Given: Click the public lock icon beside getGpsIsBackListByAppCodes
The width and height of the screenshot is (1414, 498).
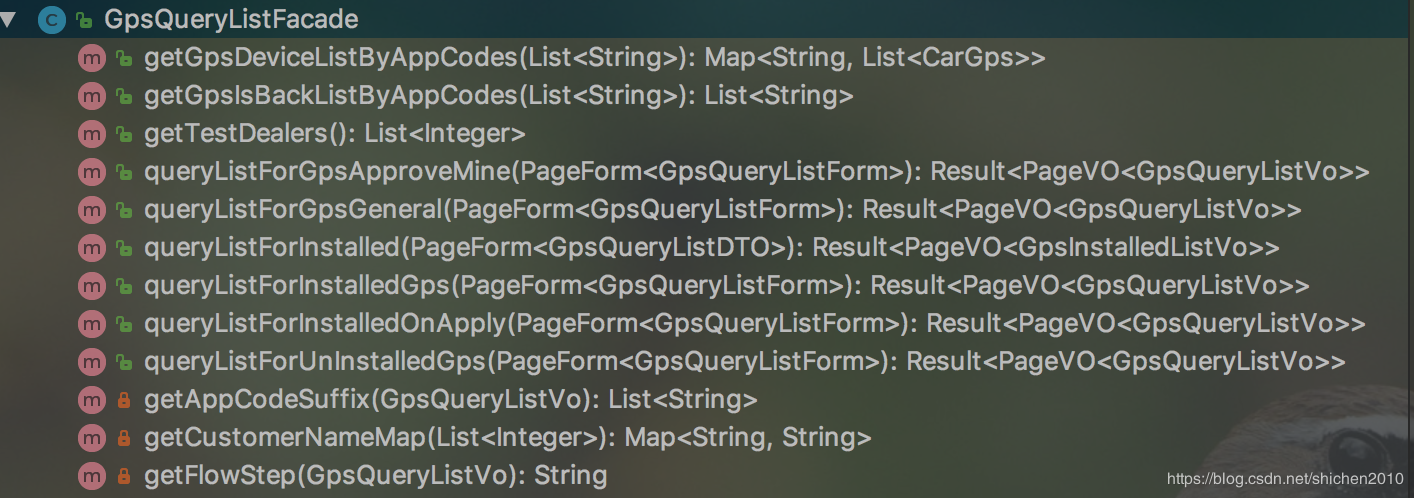Looking at the screenshot, I should click(x=124, y=97).
